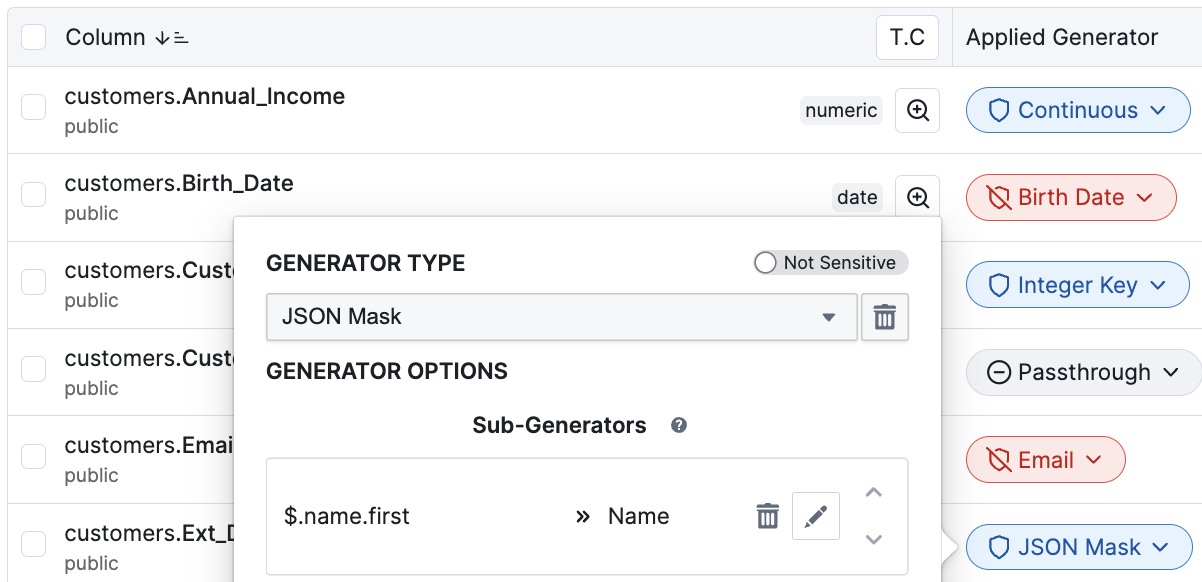
Task: Select all rows via header checkbox
Action: tap(34, 38)
